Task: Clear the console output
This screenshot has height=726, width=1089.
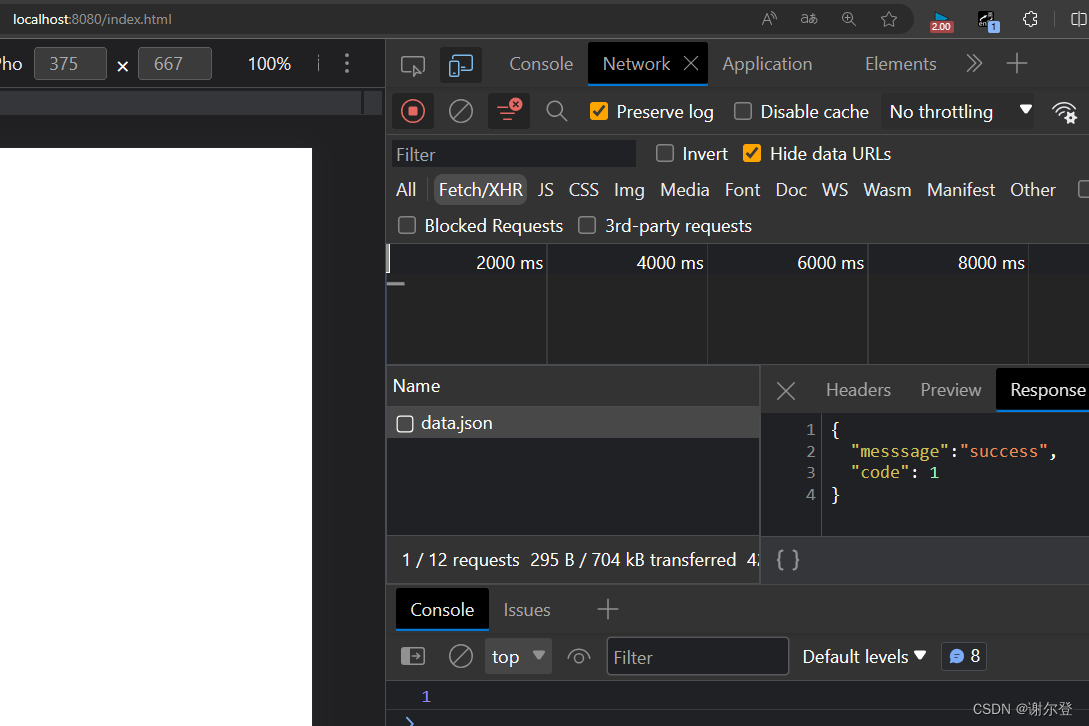Action: pos(460,656)
